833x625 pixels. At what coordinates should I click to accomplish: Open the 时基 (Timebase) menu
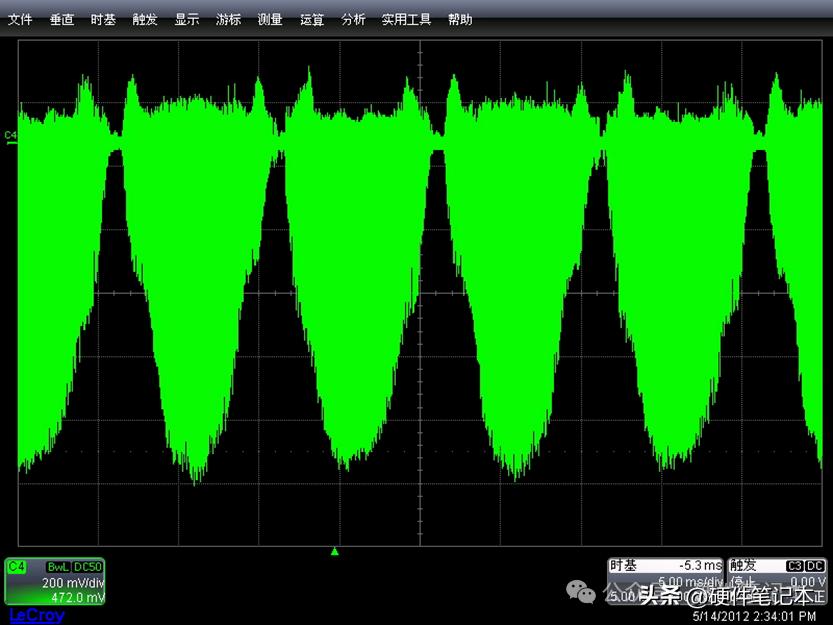[x=103, y=19]
